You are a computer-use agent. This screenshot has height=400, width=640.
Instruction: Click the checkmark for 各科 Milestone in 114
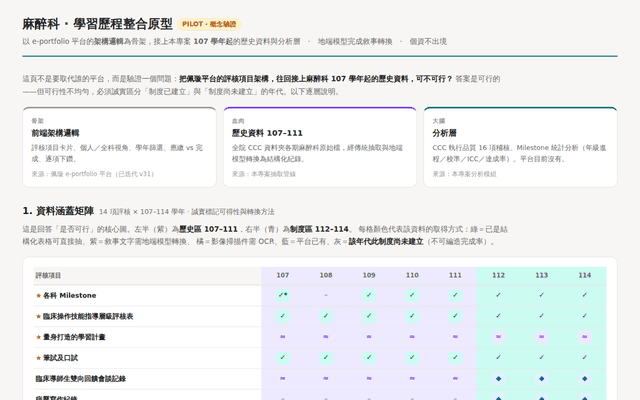[x=584, y=295]
